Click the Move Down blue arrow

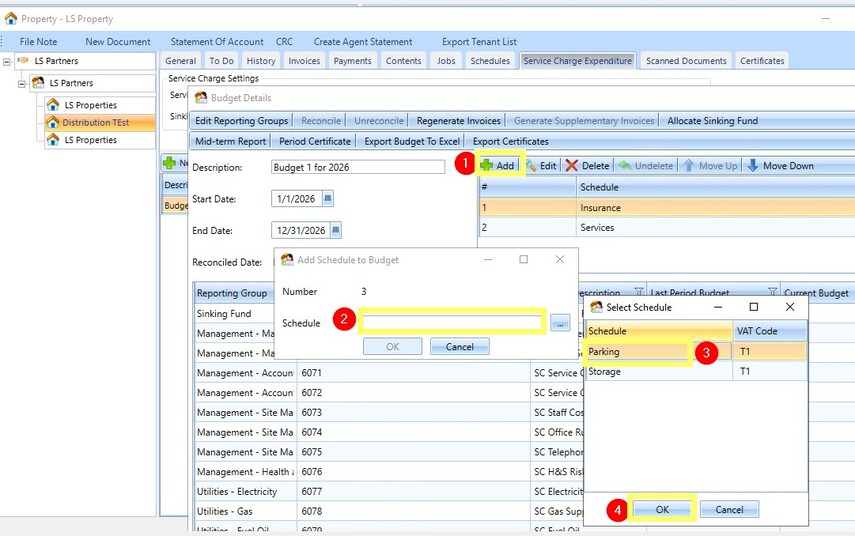[x=753, y=166]
